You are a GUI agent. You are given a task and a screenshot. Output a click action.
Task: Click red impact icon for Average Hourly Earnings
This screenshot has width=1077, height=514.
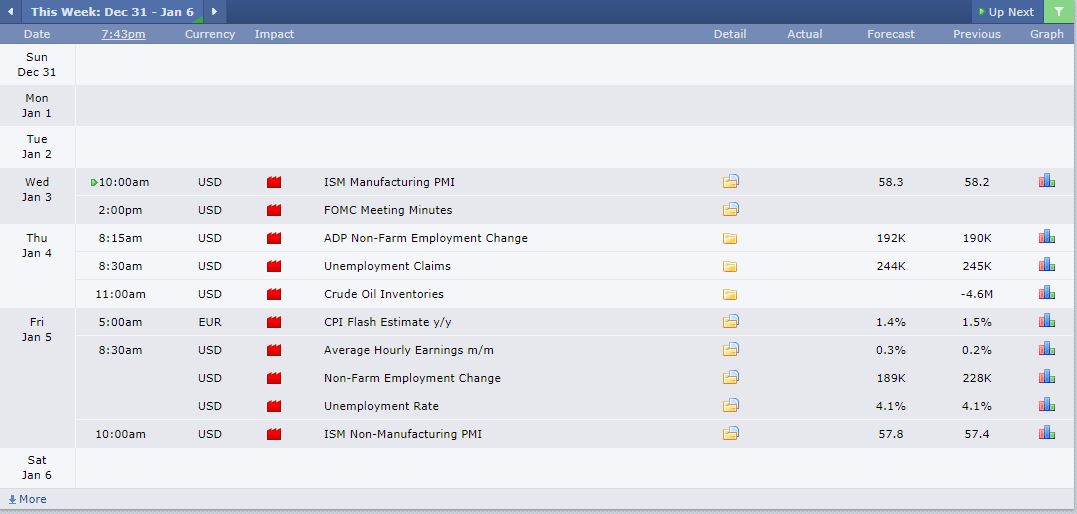click(274, 350)
